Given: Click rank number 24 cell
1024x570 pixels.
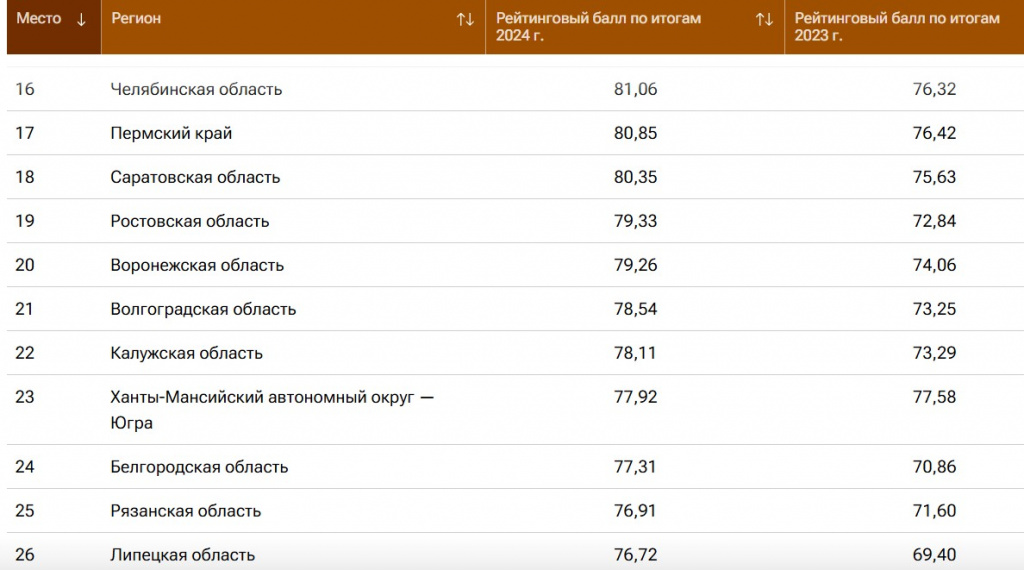Looking at the screenshot, I should (x=25, y=467).
